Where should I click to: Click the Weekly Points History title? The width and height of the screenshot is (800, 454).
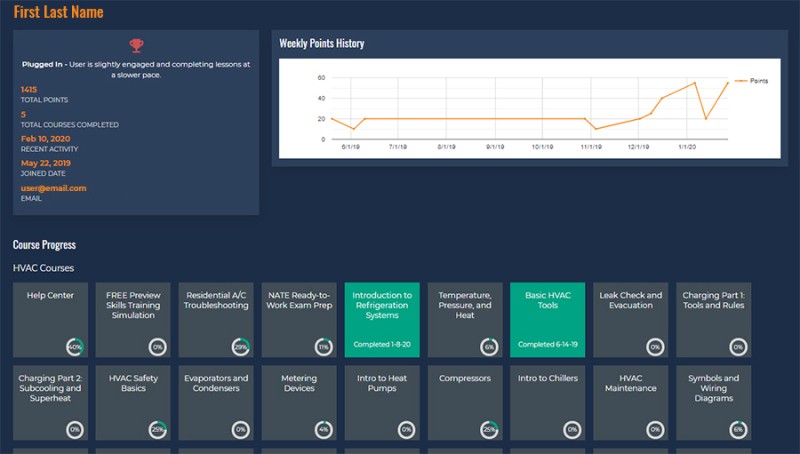(321, 44)
